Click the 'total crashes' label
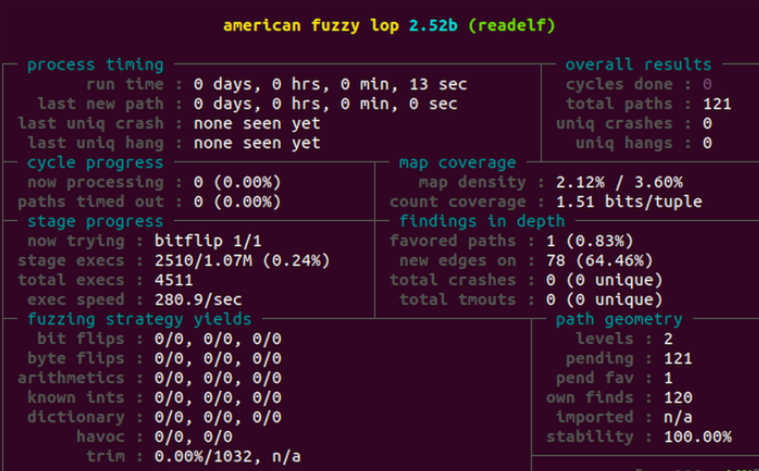759x471 pixels. click(453, 280)
